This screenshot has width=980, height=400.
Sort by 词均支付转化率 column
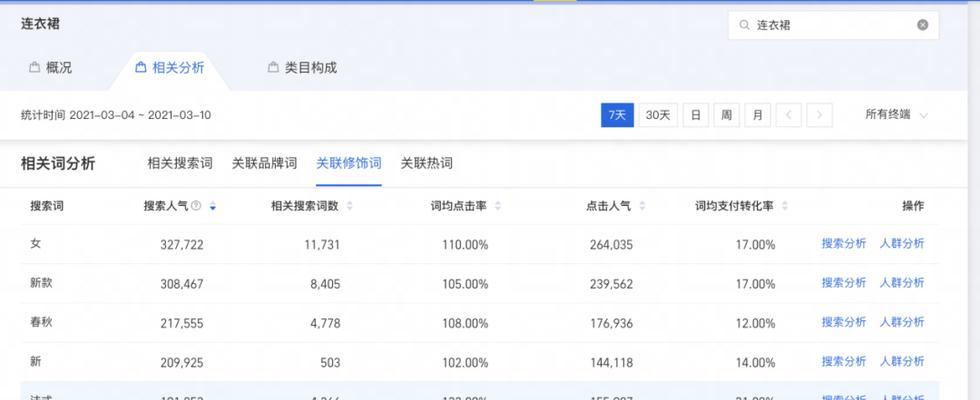pyautogui.click(x=785, y=206)
